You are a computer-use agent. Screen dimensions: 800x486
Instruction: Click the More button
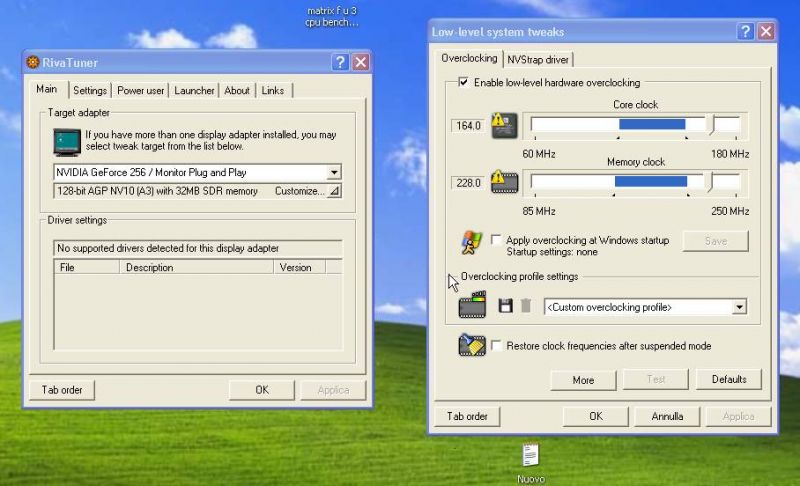583,380
